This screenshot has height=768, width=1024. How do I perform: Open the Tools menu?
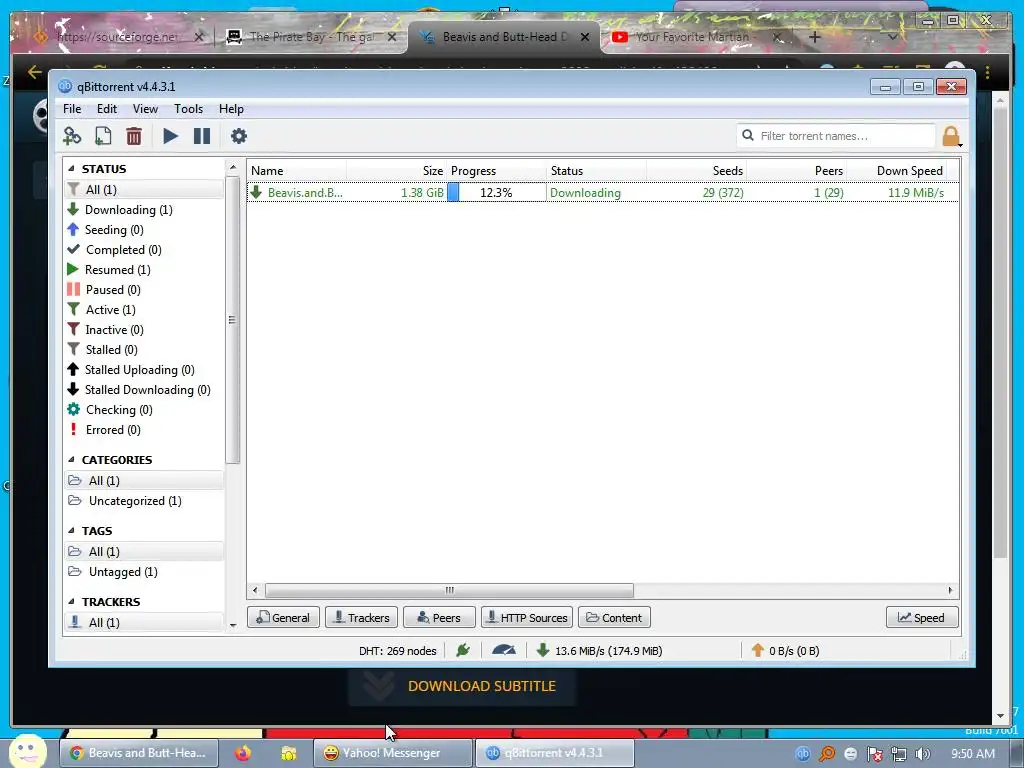pyautogui.click(x=188, y=109)
